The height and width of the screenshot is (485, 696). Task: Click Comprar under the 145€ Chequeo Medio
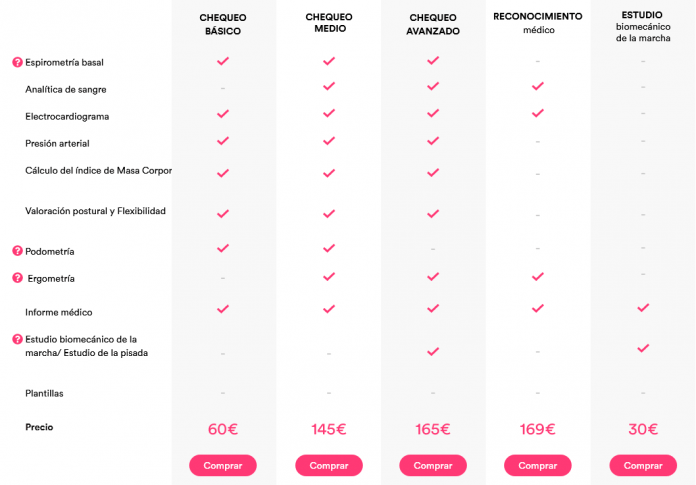[x=329, y=465]
